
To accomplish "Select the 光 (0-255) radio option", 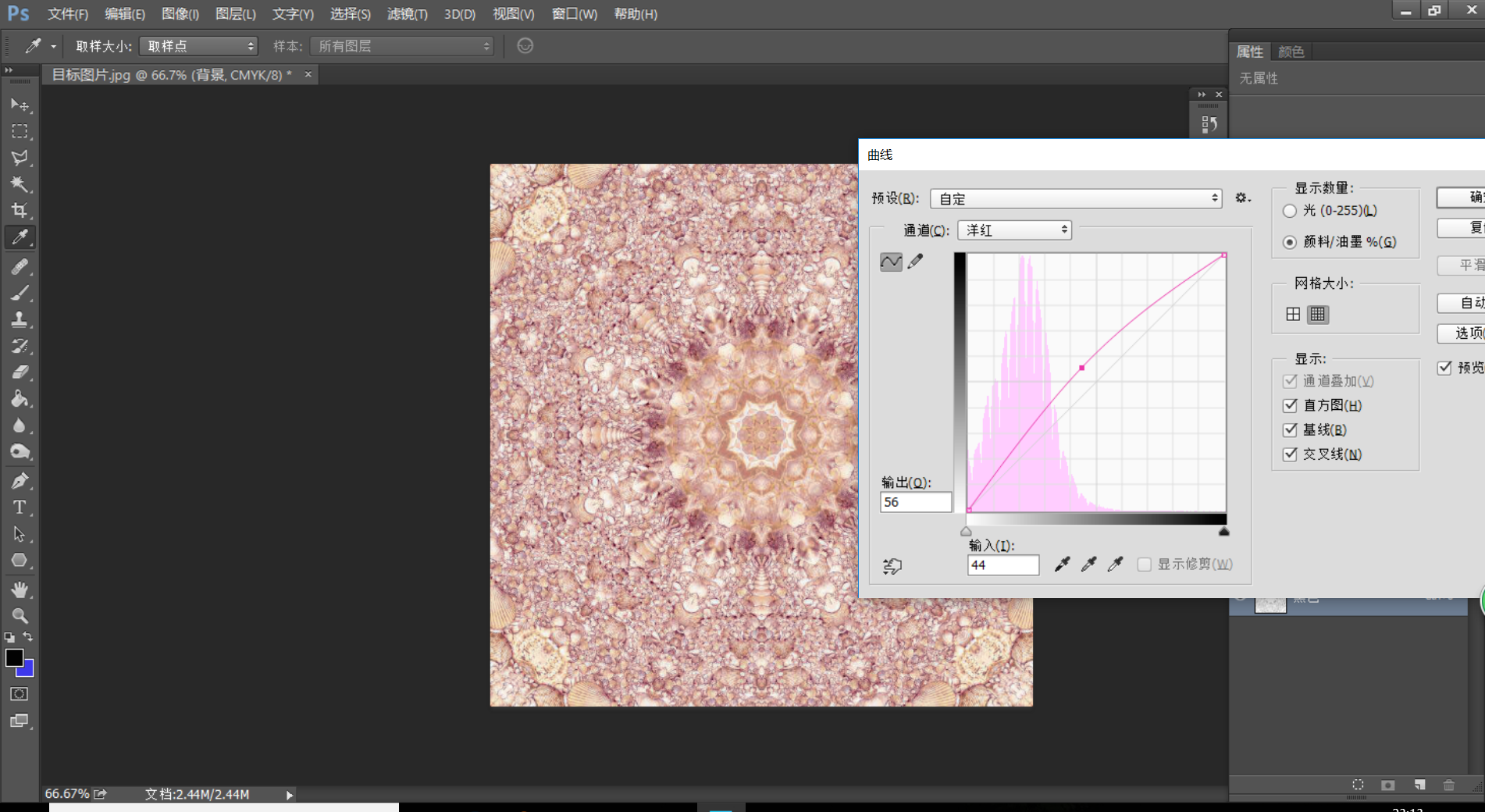I will coord(1290,211).
